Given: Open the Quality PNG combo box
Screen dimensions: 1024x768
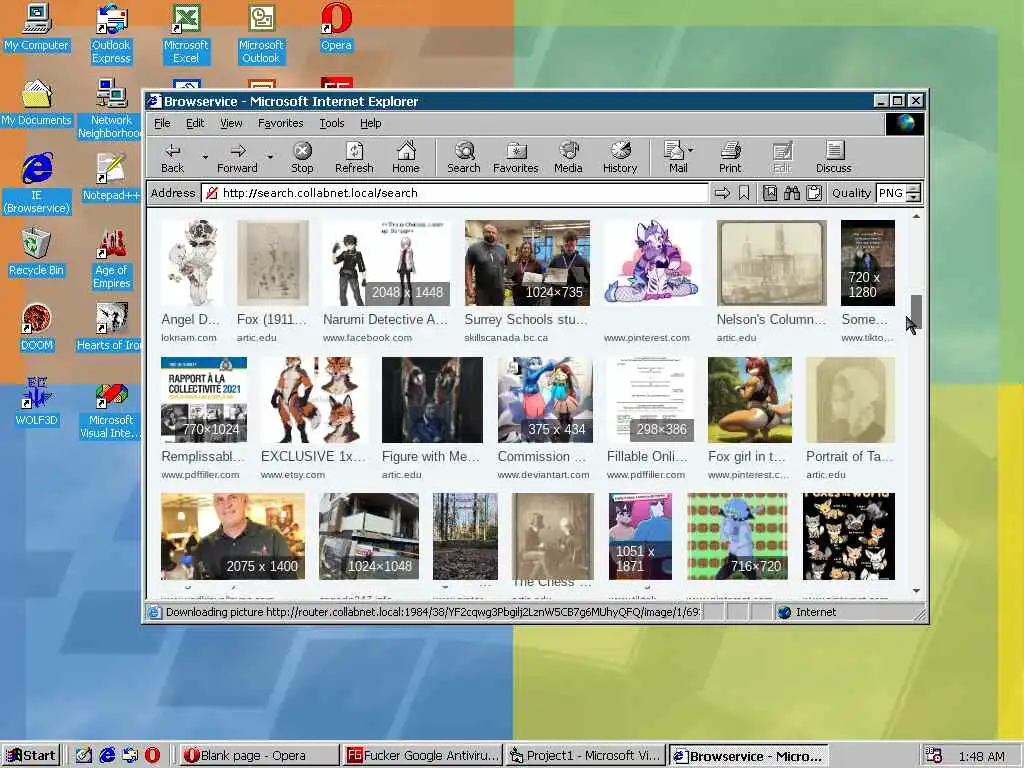Looking at the screenshot, I should click(x=899, y=193).
